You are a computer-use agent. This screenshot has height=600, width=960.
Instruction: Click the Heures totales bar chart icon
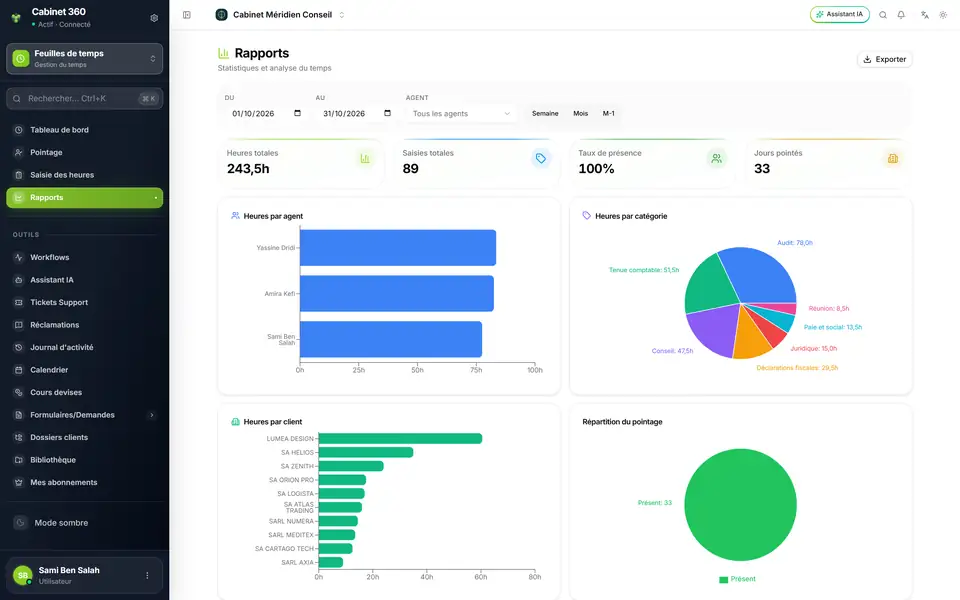pyautogui.click(x=365, y=159)
